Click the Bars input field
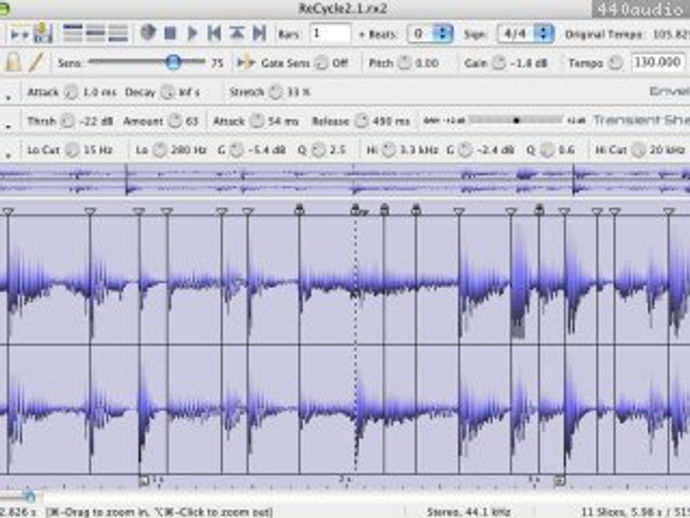 (x=330, y=33)
